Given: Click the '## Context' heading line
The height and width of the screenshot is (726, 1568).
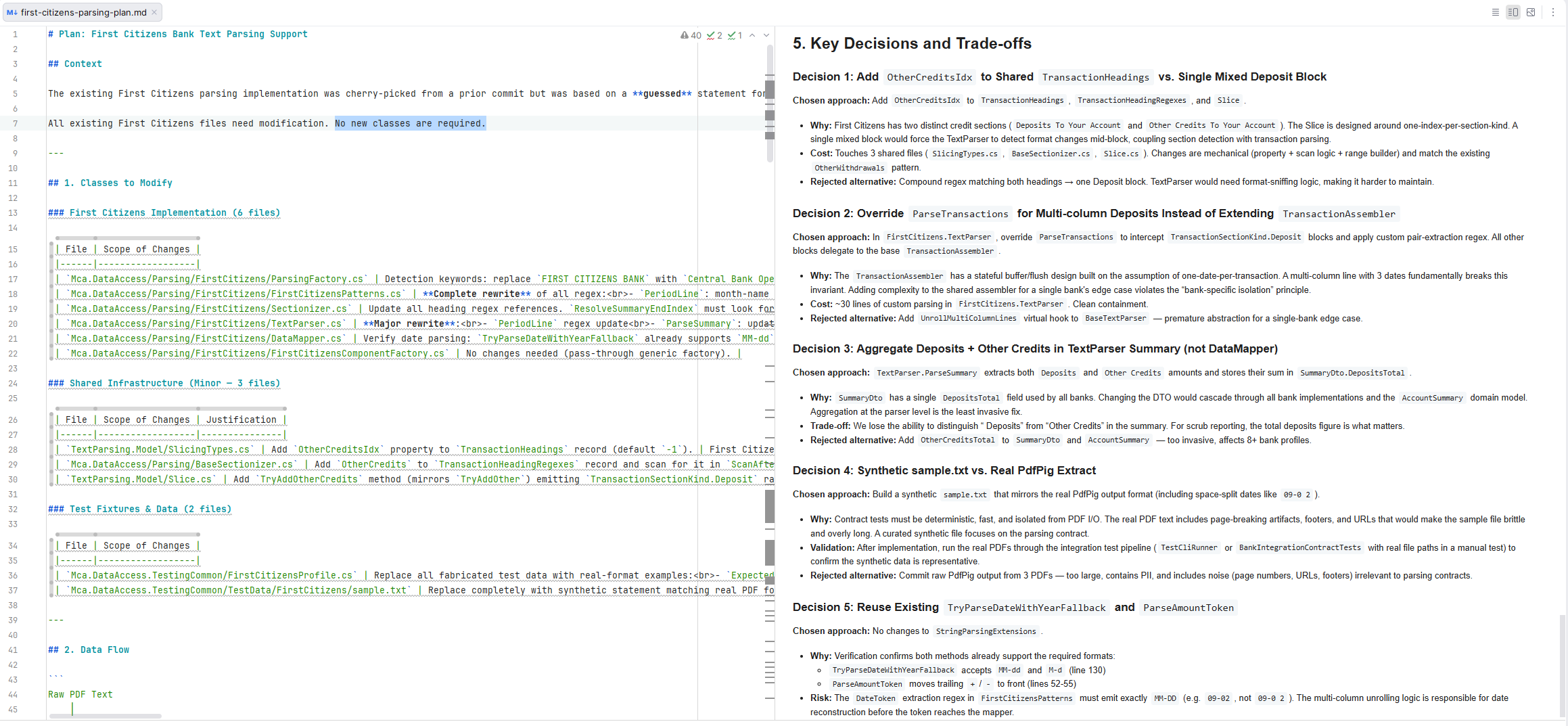Looking at the screenshot, I should (75, 64).
